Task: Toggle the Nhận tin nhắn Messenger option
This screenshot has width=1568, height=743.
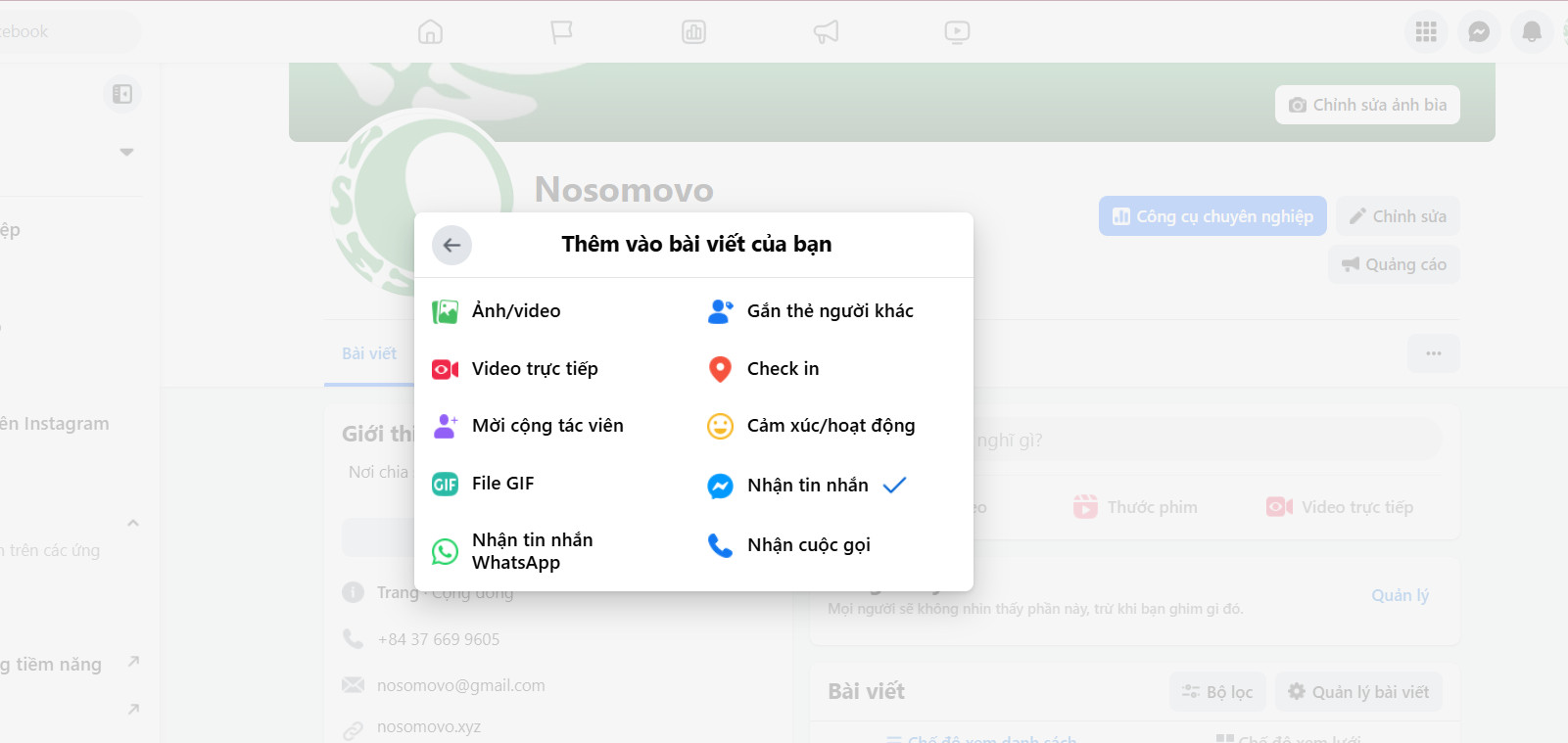Action: click(x=808, y=486)
